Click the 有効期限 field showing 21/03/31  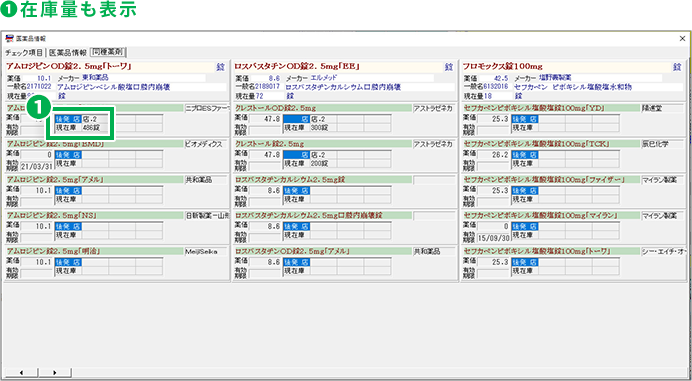[x=37, y=166]
